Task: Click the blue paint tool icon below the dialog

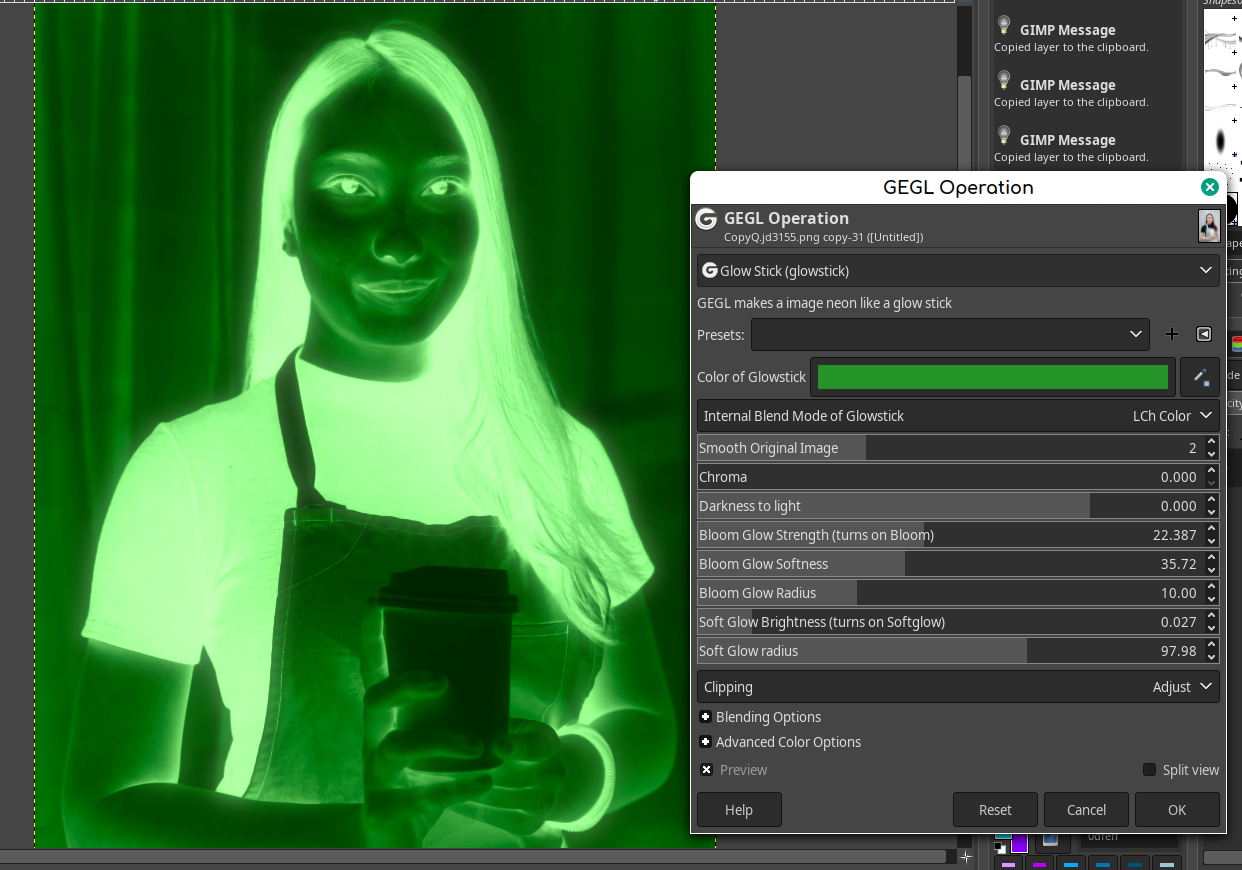Action: click(1050, 842)
